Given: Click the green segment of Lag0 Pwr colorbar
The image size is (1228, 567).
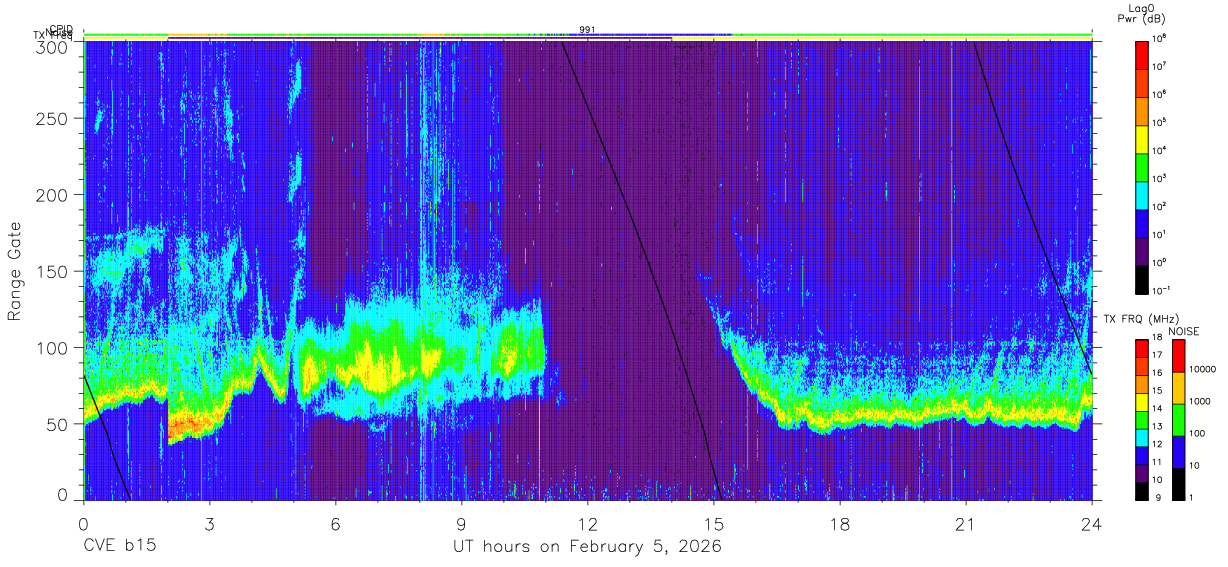Looking at the screenshot, I should 1141,168.
